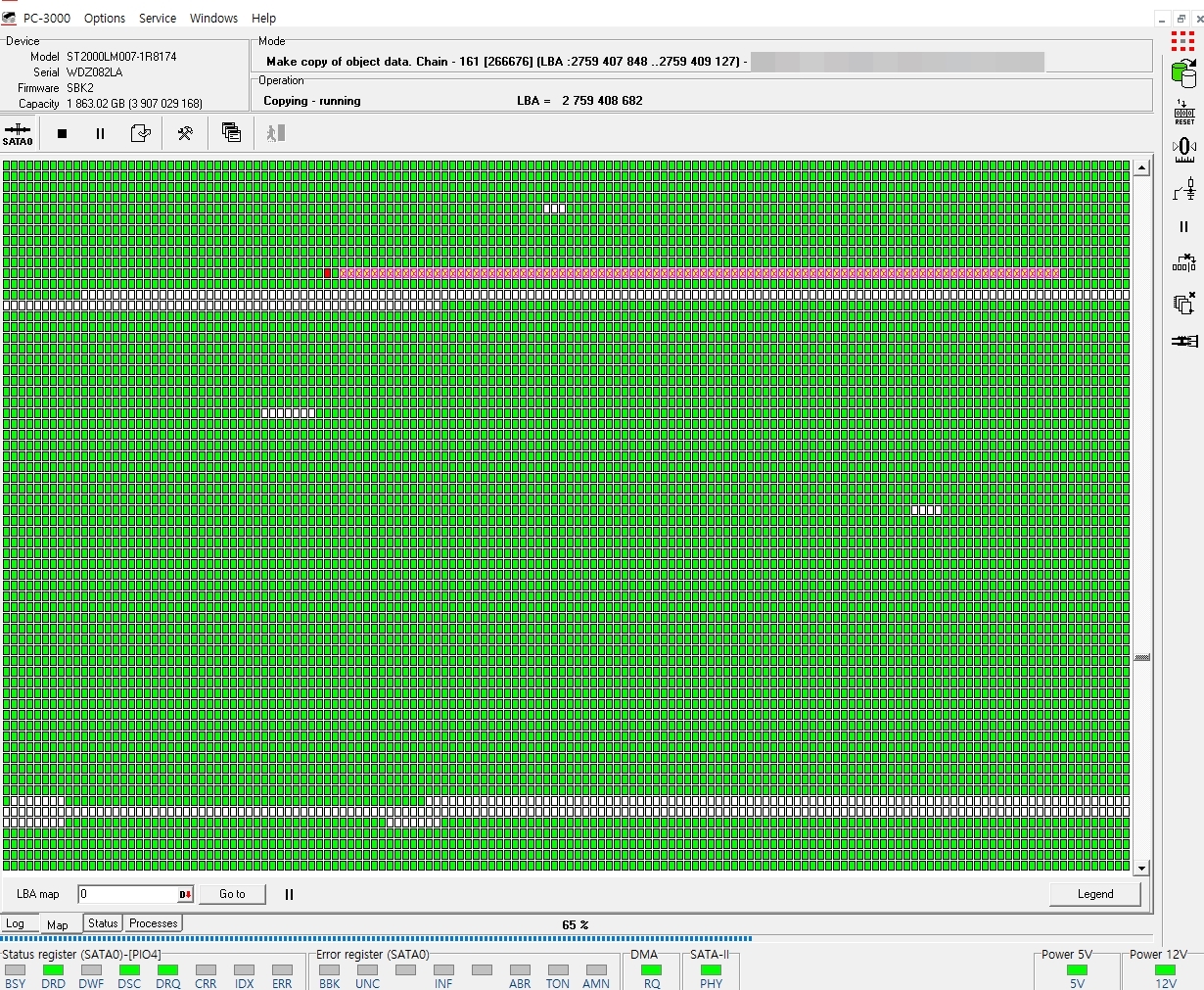Image resolution: width=1204 pixels, height=990 pixels.
Task: Pause map updating next to Go to
Action: (289, 894)
